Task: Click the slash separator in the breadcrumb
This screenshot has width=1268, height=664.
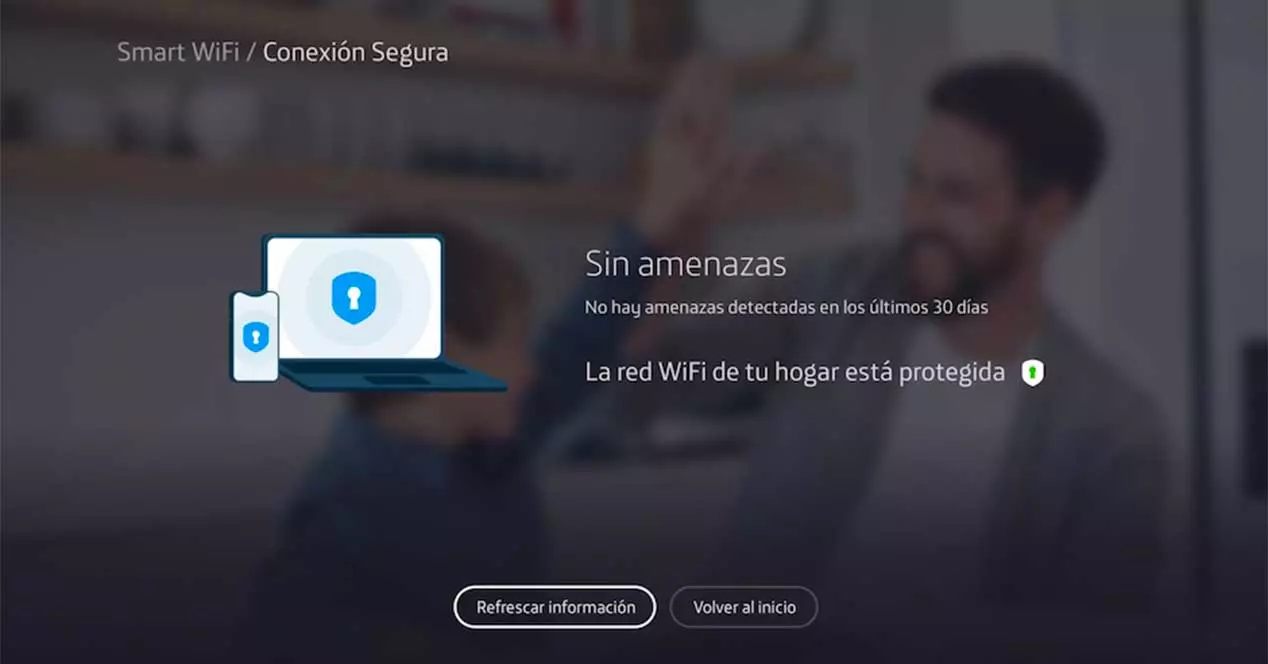Action: pos(251,53)
